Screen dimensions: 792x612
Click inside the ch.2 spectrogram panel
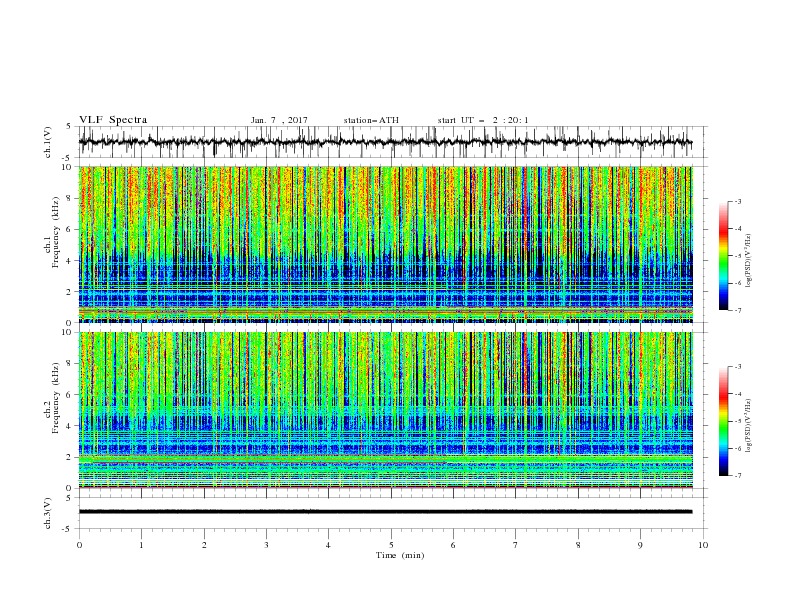click(x=385, y=410)
